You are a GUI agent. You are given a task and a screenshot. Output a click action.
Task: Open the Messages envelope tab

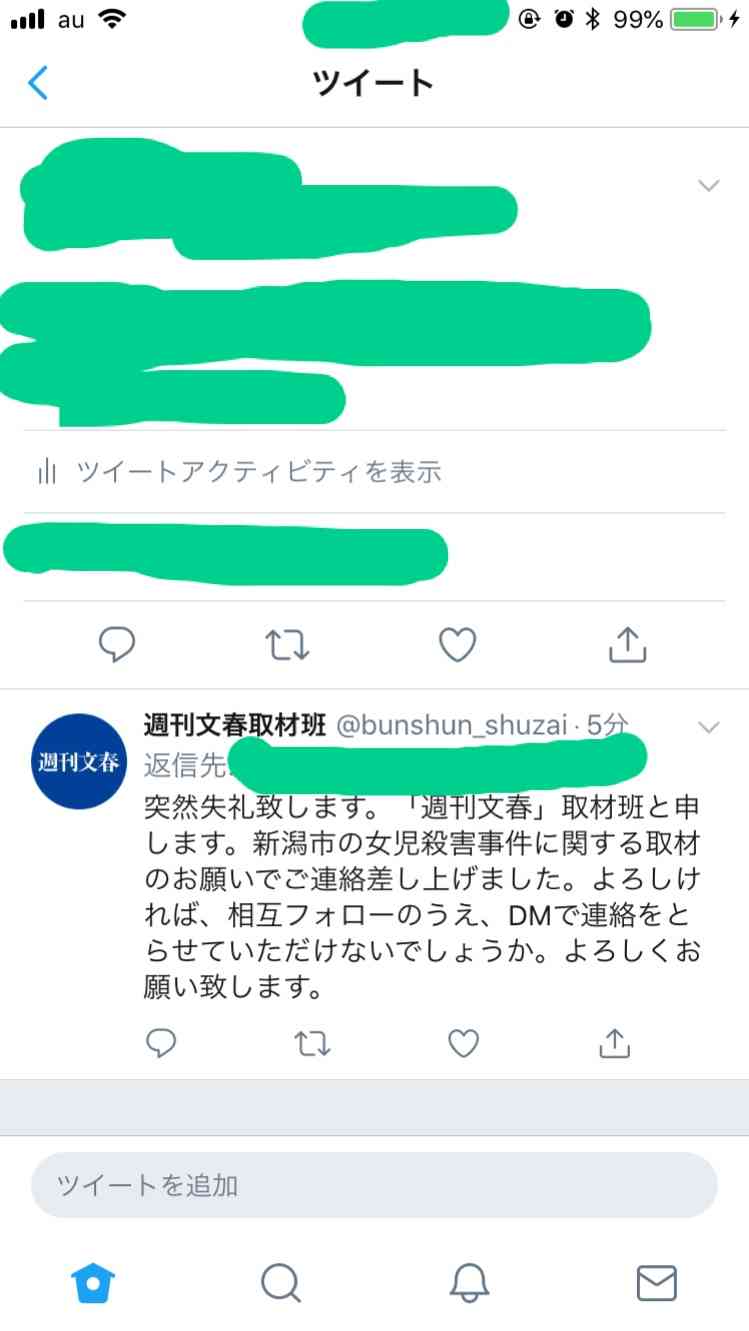[657, 1281]
